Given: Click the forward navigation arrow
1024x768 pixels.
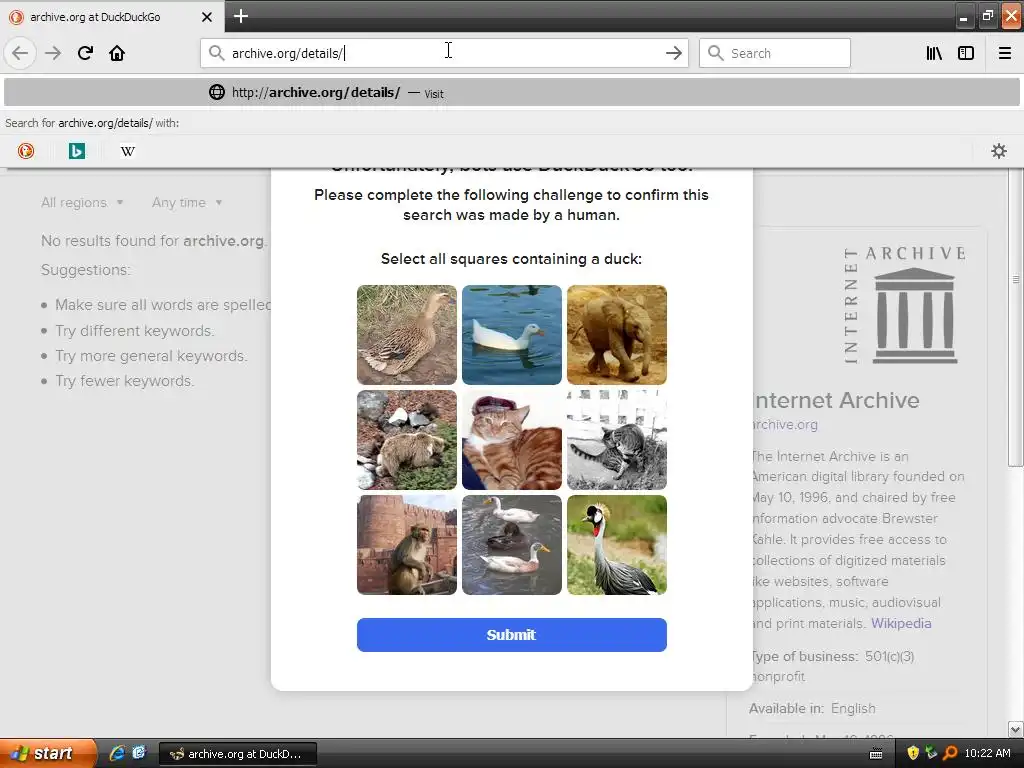Looking at the screenshot, I should tap(53, 53).
